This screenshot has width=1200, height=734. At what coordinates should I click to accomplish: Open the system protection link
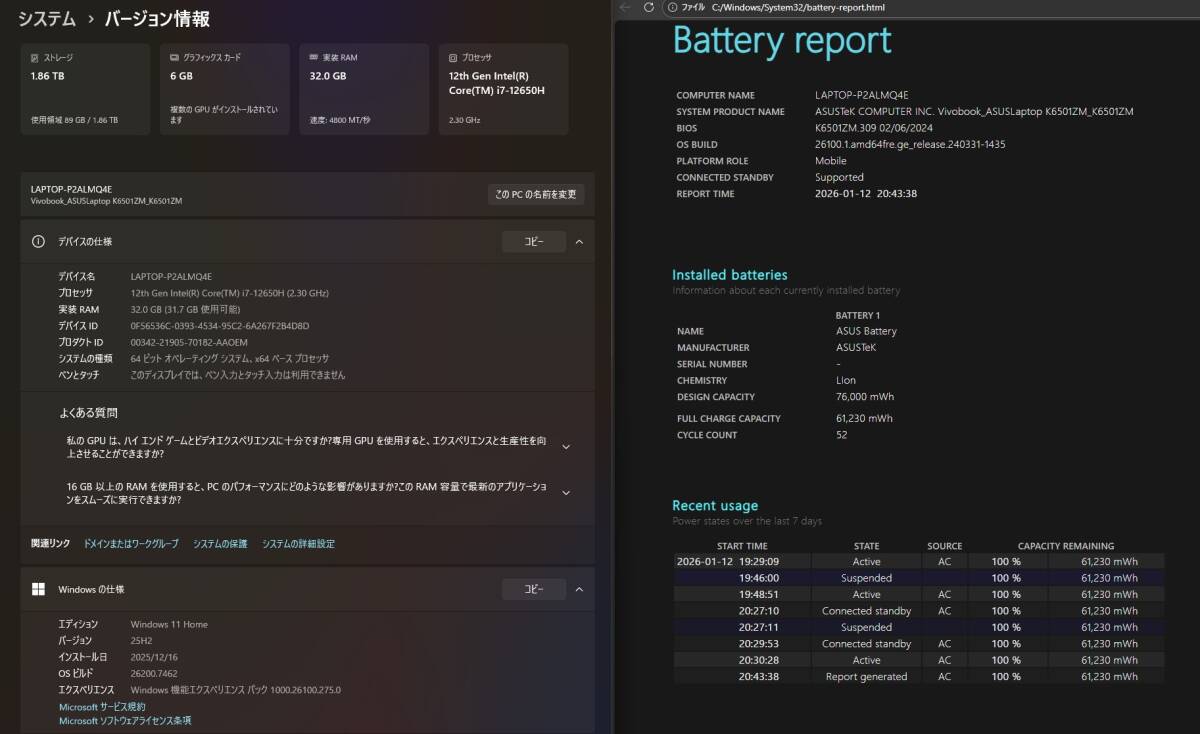pos(220,544)
